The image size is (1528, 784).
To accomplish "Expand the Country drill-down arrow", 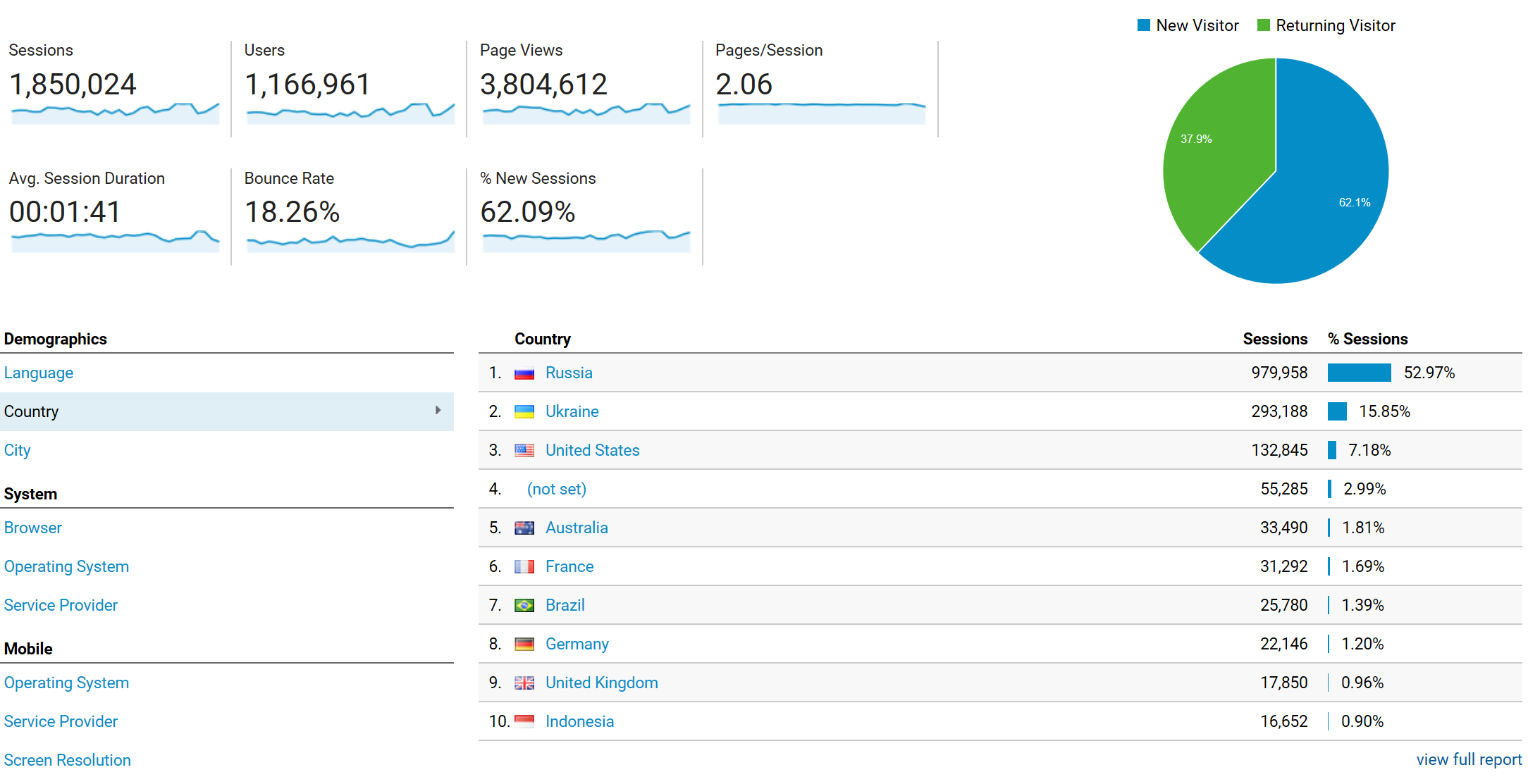I will [x=438, y=411].
